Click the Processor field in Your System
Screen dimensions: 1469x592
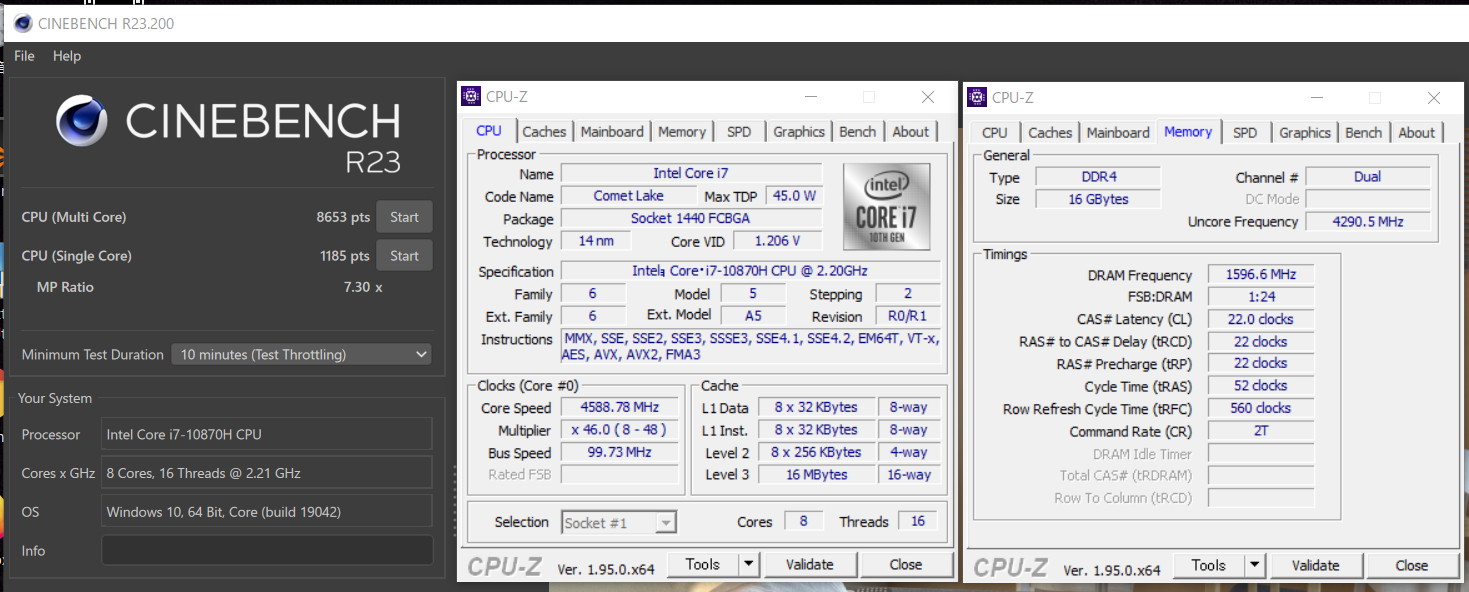[x=267, y=434]
